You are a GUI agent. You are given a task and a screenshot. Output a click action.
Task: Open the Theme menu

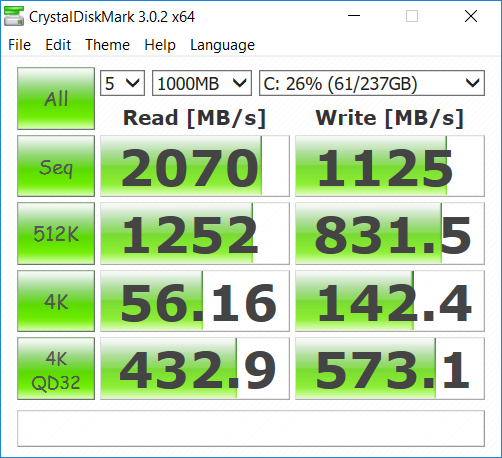point(107,45)
